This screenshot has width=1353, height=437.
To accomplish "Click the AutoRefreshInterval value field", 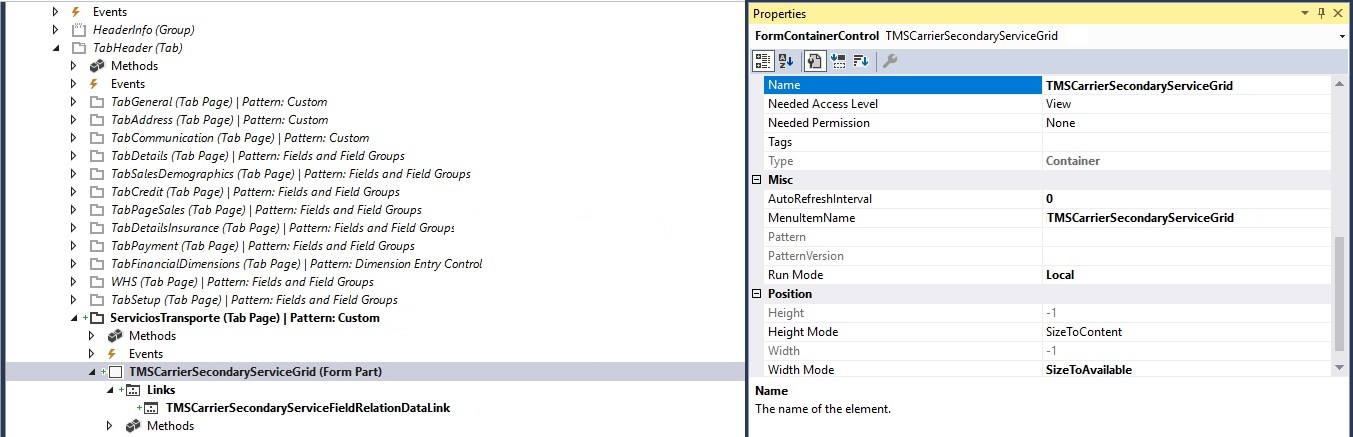I will [1187, 199].
